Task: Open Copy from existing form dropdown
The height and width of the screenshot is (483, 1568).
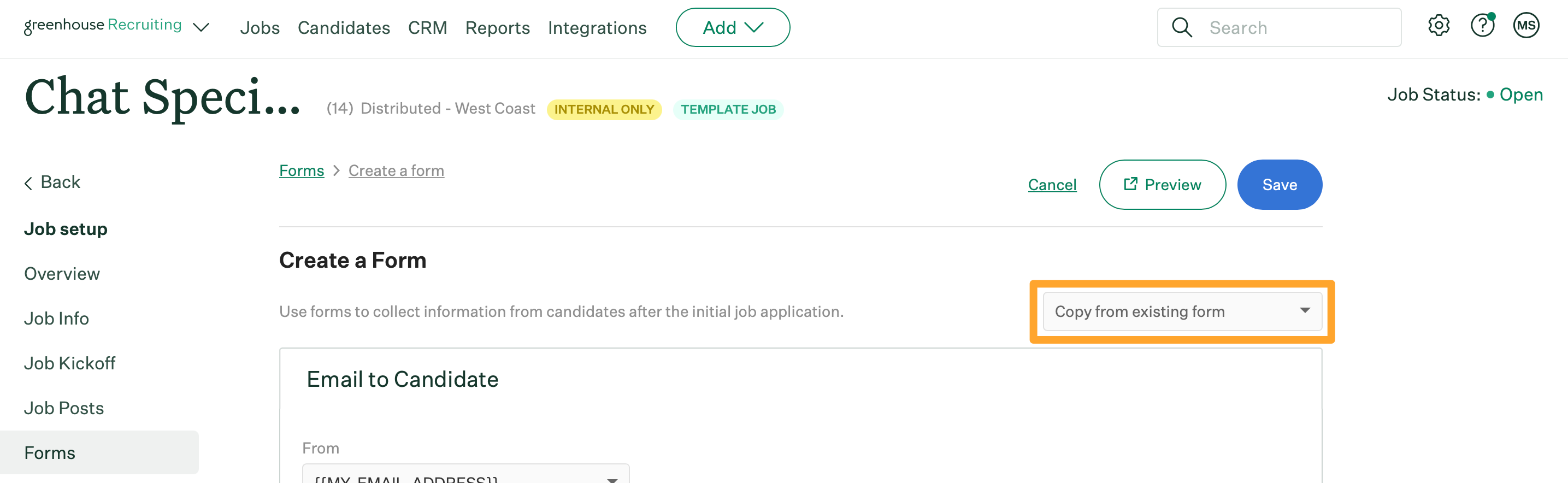Action: pyautogui.click(x=1182, y=311)
